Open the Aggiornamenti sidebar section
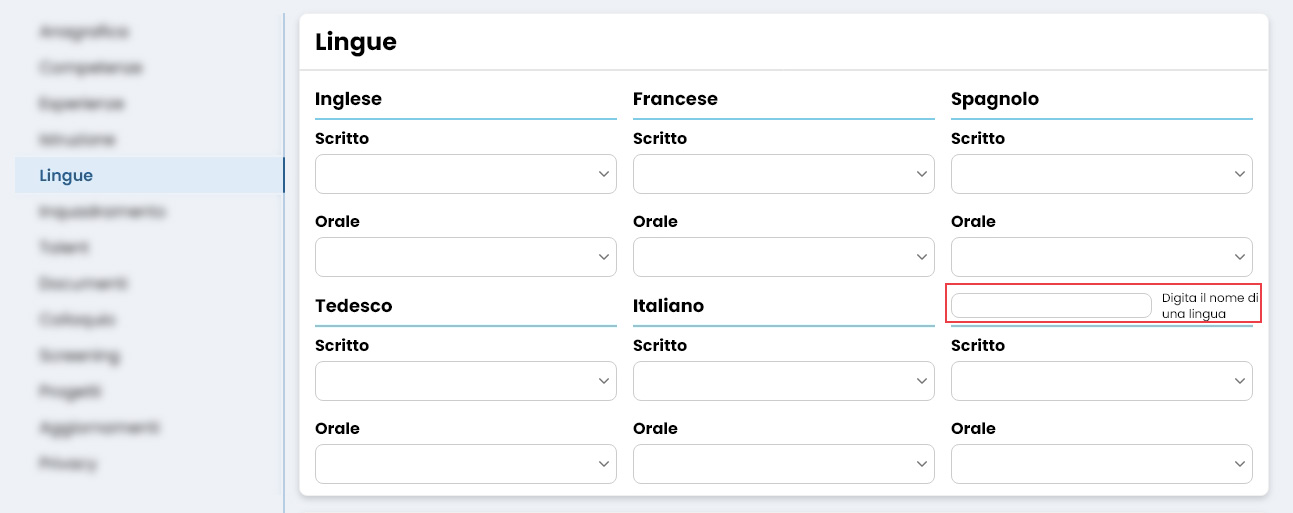 [99, 428]
